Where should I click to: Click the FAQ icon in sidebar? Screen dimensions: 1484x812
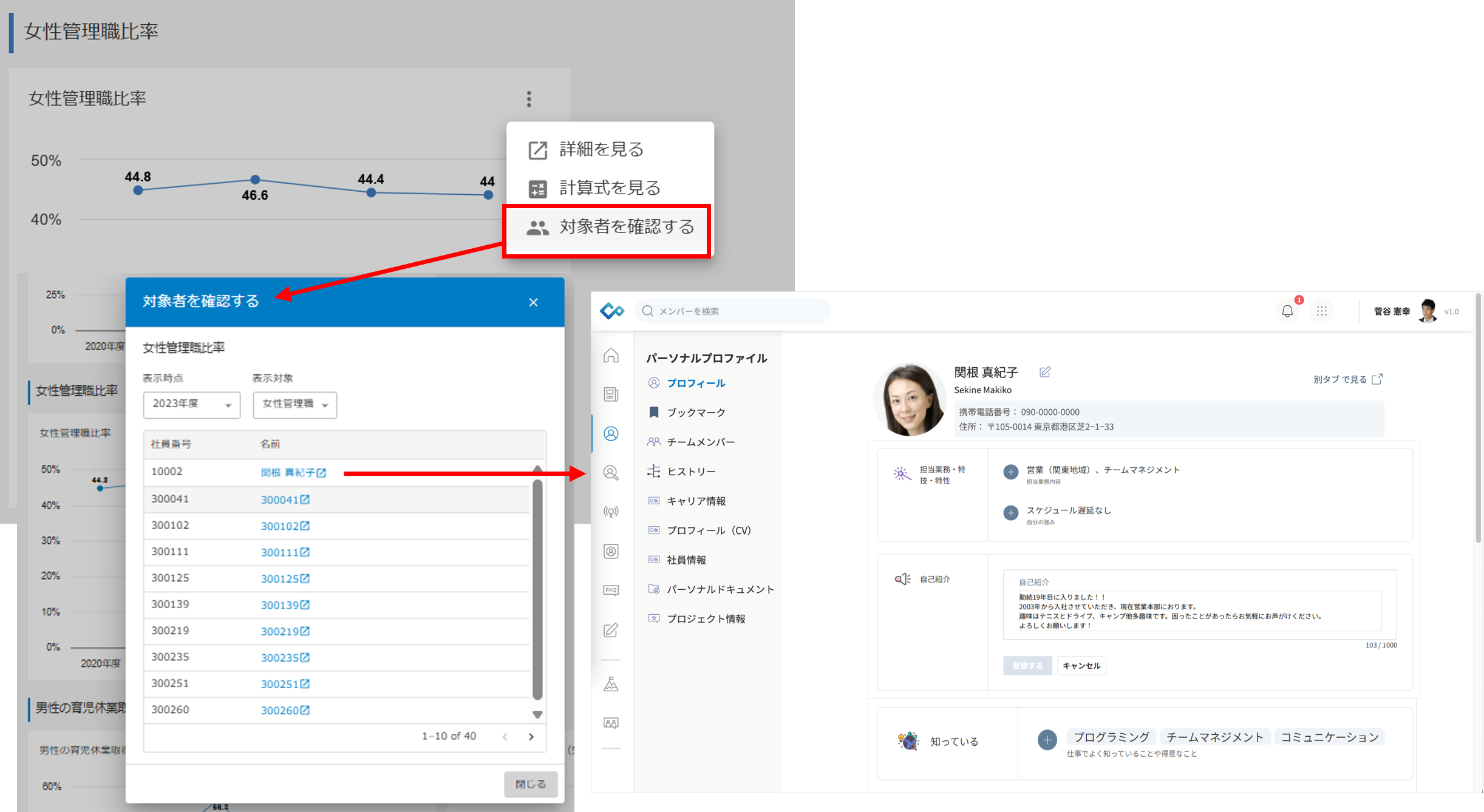pyautogui.click(x=611, y=590)
